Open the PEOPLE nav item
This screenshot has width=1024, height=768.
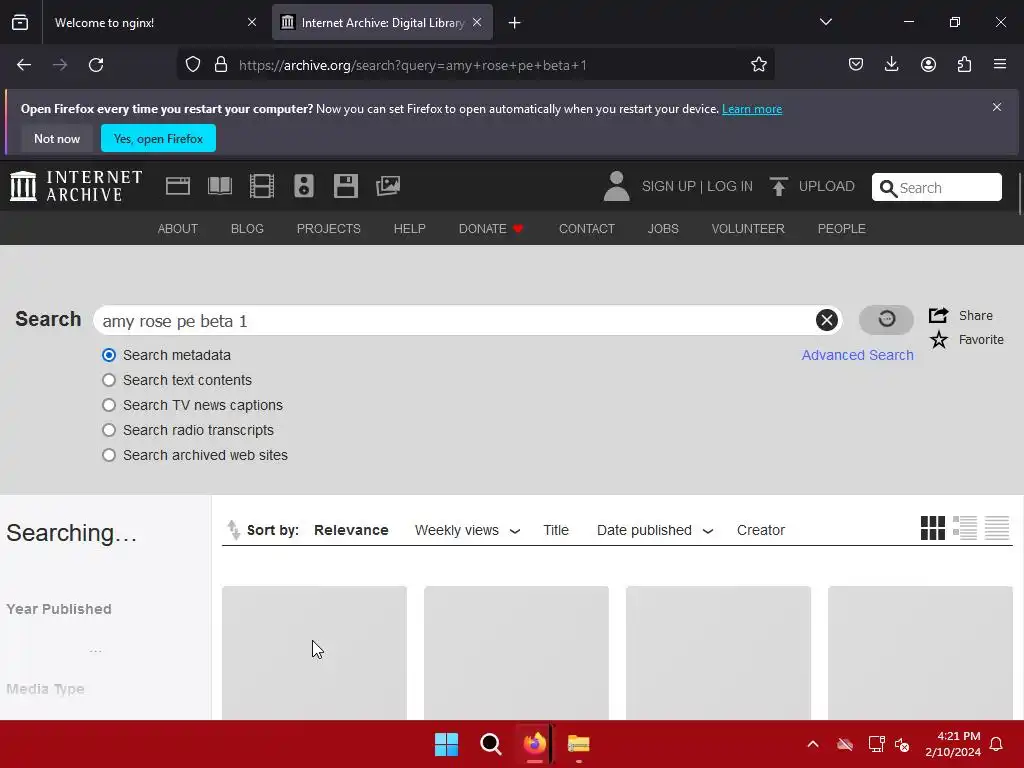842,229
